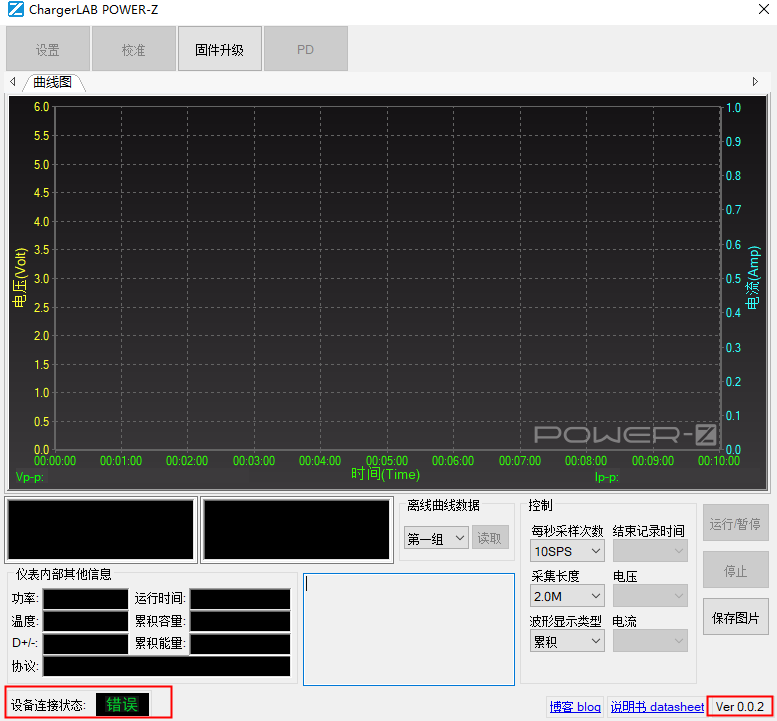Click the left black display panel
This screenshot has height=721, width=777.
(x=101, y=530)
